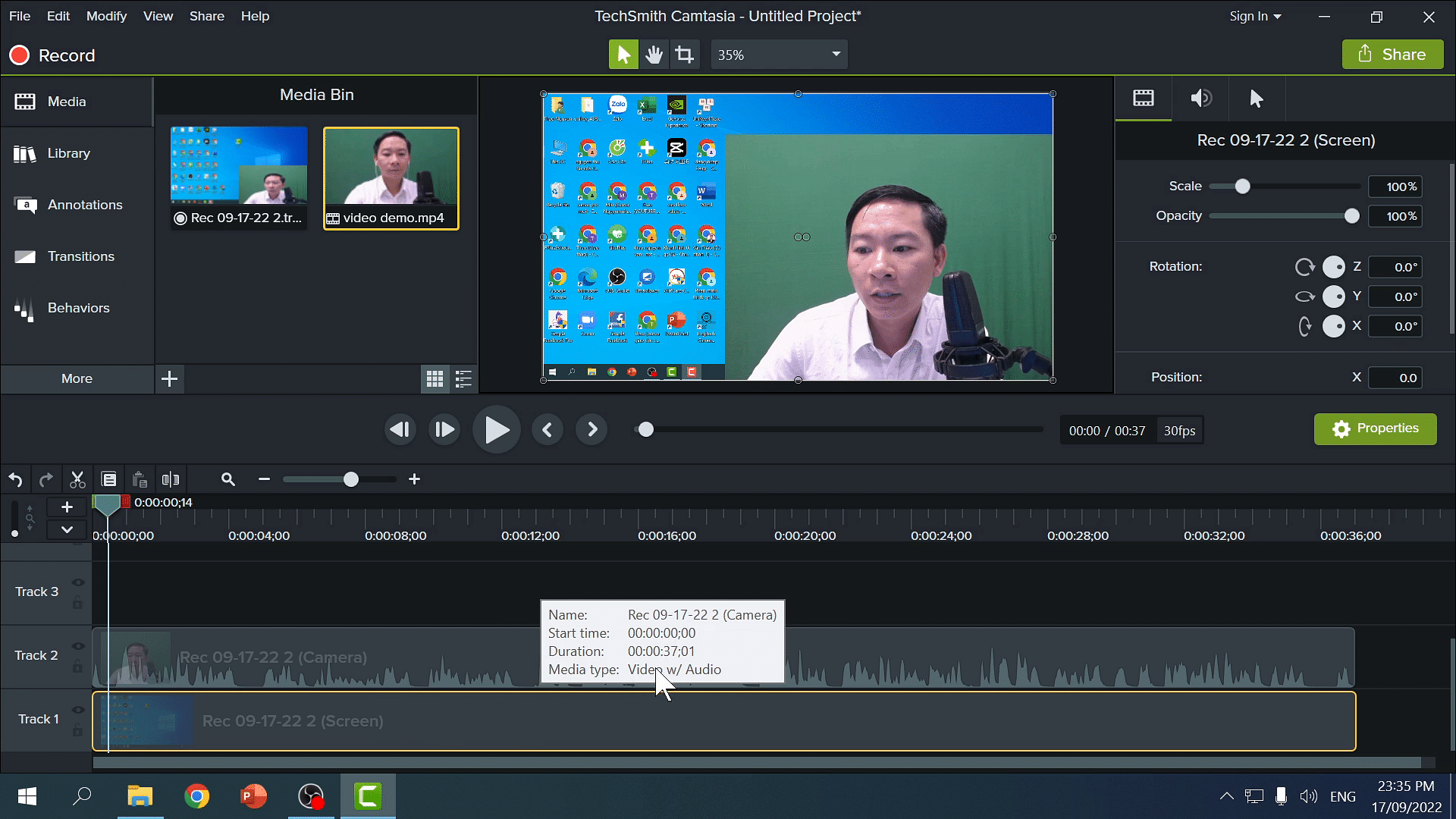The height and width of the screenshot is (819, 1456).
Task: Open the Sign In dropdown
Action: tap(1255, 16)
